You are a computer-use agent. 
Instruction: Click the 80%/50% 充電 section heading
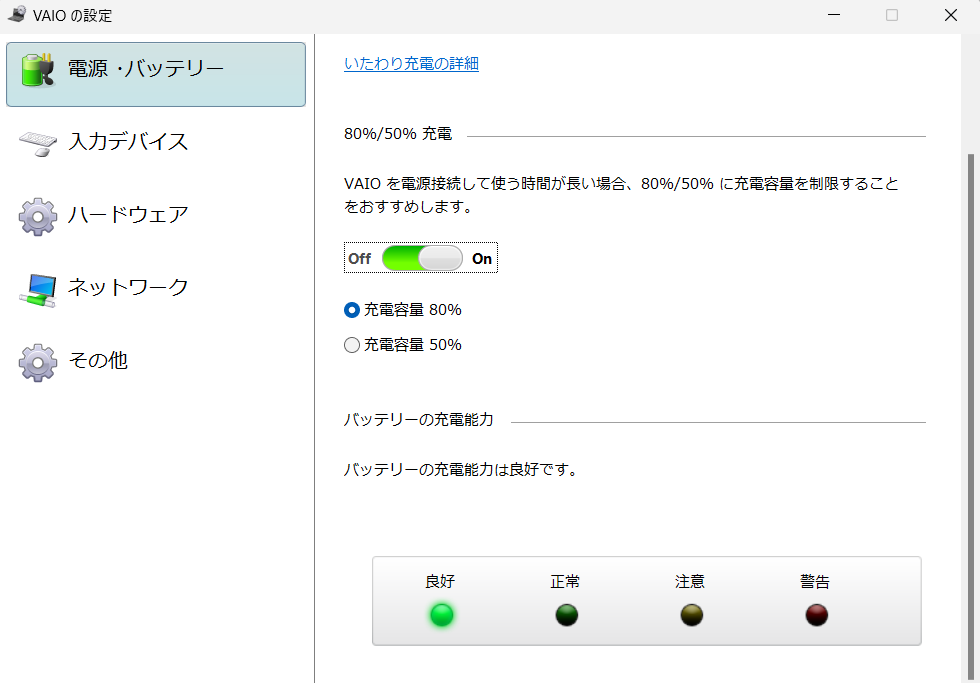click(398, 134)
